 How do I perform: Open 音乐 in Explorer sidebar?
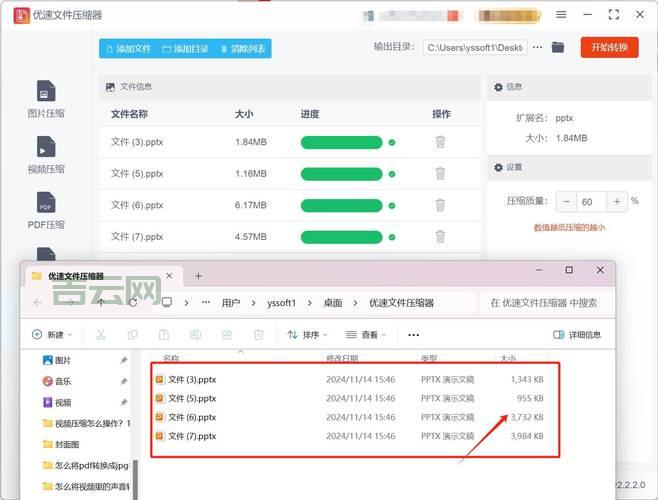coord(57,381)
